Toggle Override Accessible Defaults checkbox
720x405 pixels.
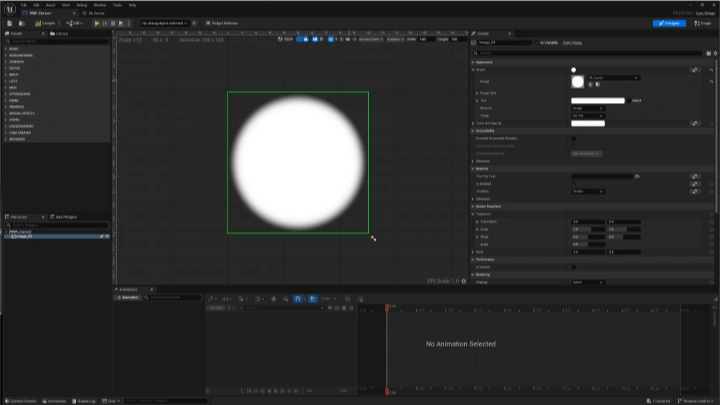click(x=574, y=138)
